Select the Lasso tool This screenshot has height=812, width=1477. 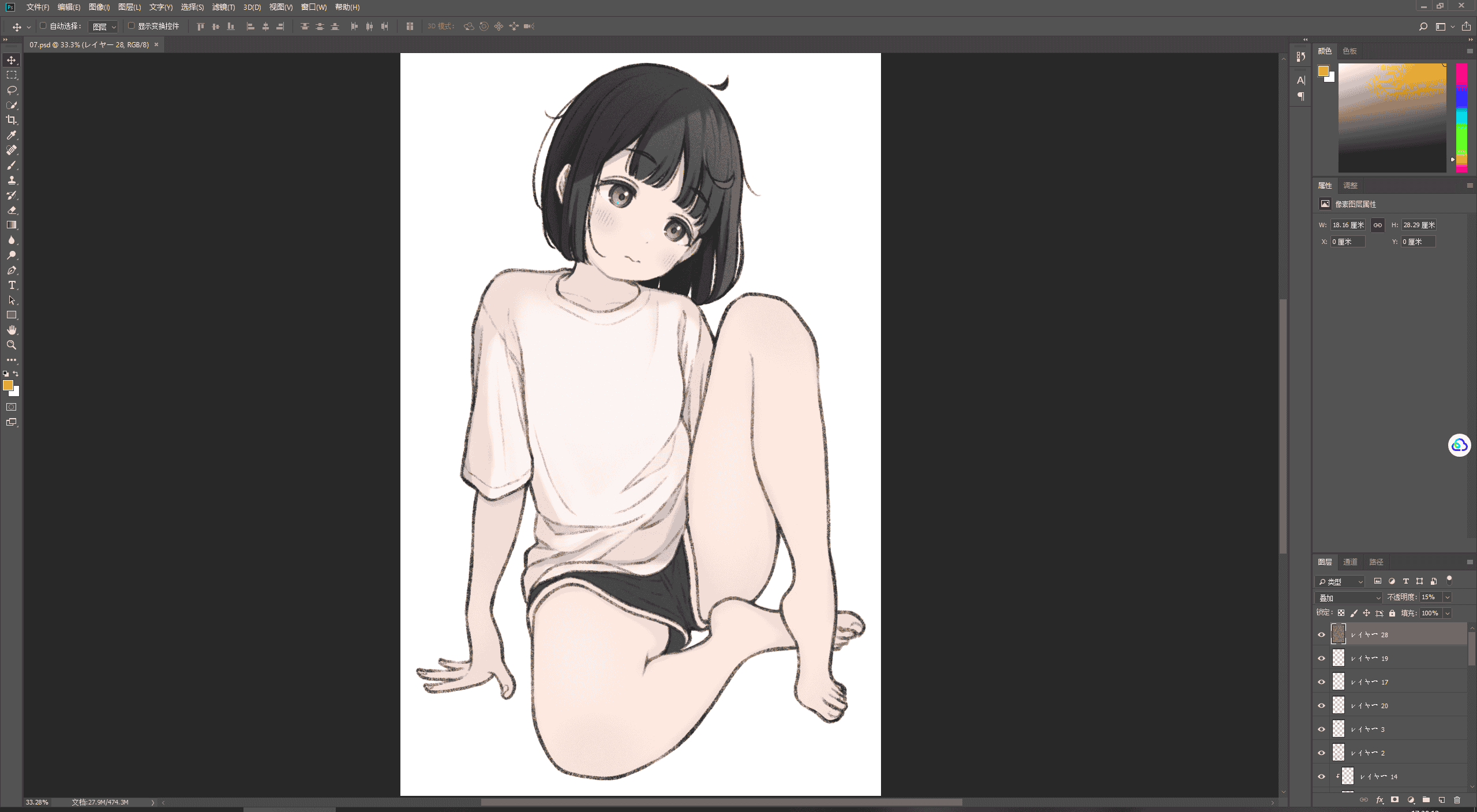[x=12, y=90]
